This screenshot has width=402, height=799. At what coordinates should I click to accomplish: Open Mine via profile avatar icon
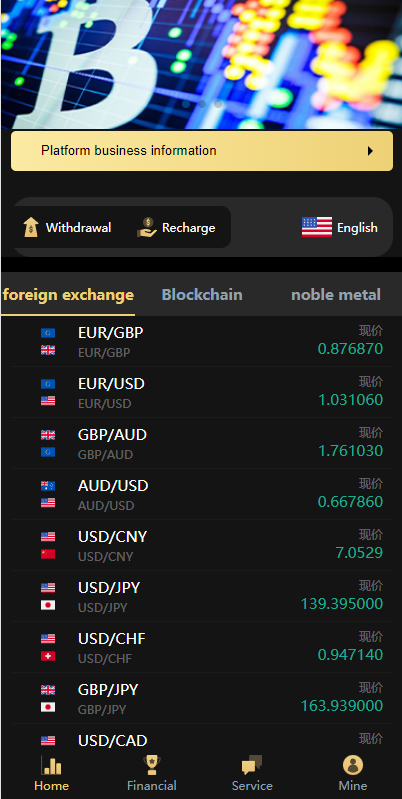tap(353, 765)
